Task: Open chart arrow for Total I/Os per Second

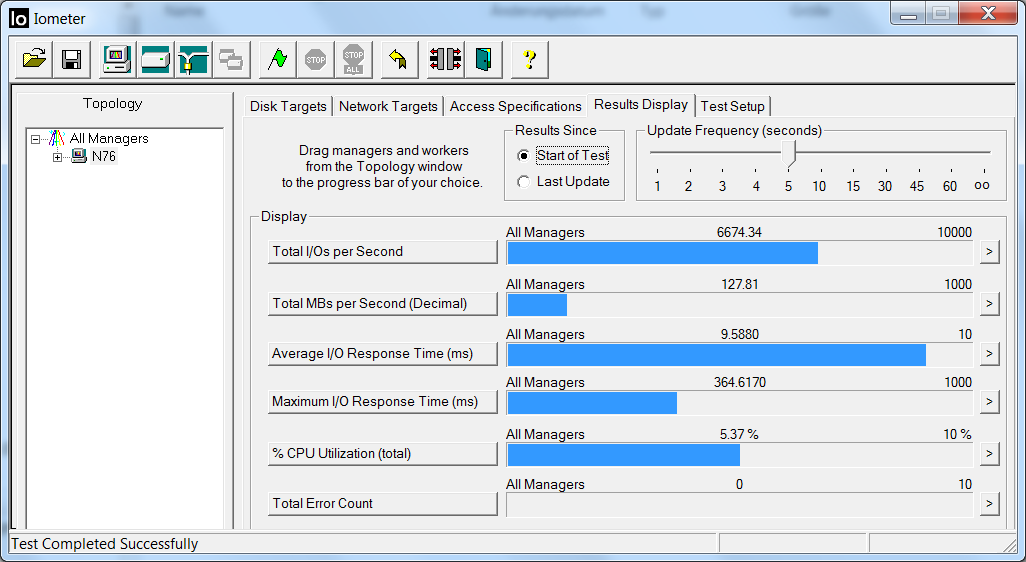Action: pyautogui.click(x=989, y=252)
